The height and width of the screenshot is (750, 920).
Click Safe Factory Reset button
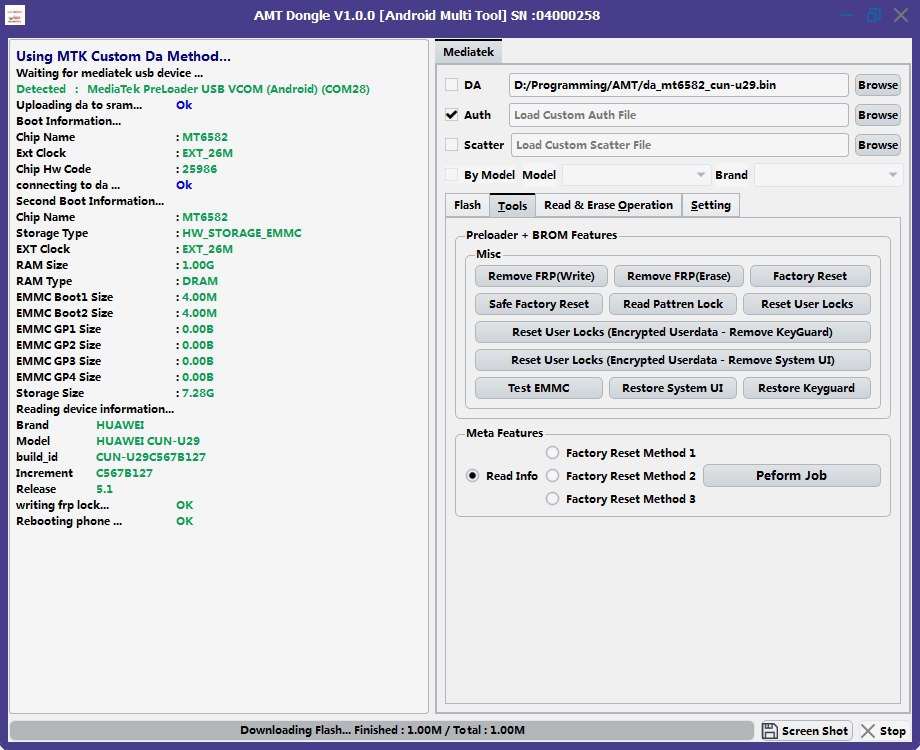coord(539,304)
